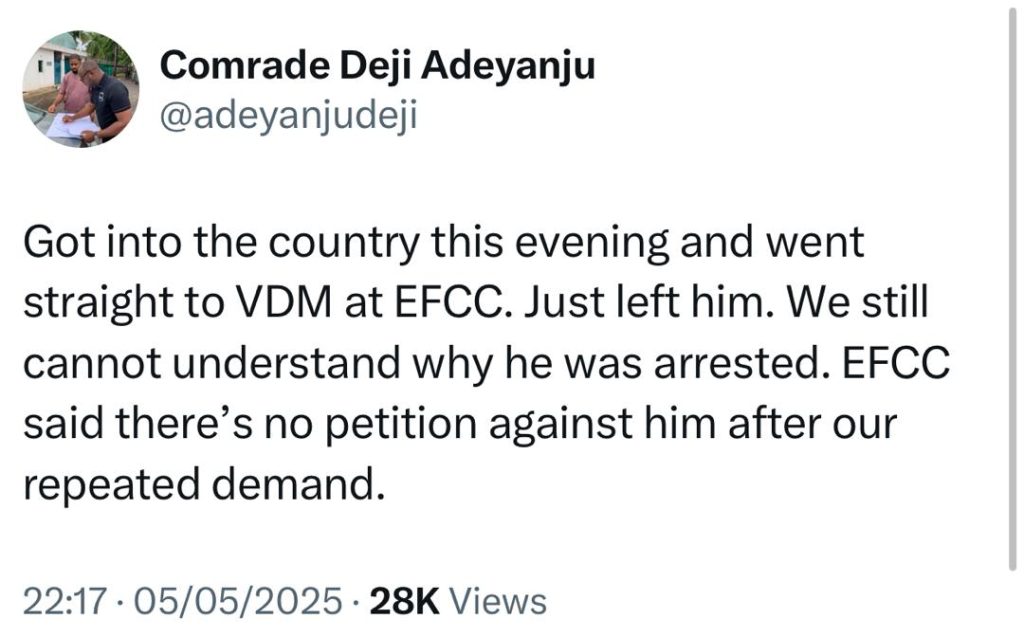Click the display name Comrade Deji Adeyanju
The image size is (1024, 637).
coord(377,67)
